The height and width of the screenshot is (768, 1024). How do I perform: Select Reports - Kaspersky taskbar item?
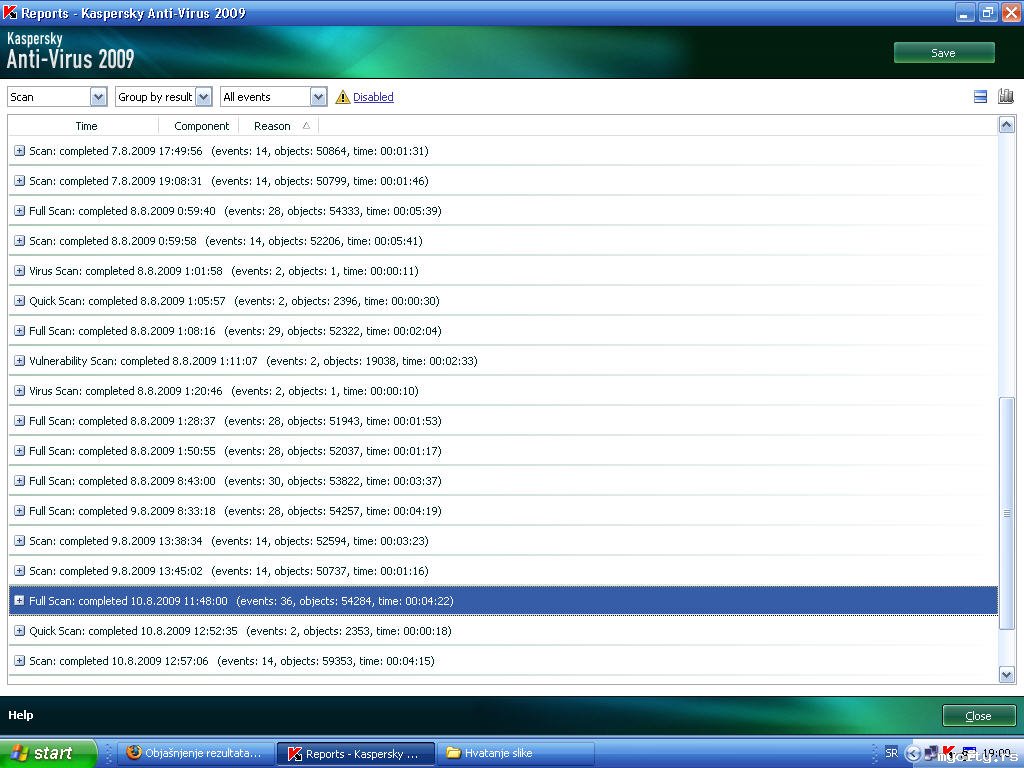pyautogui.click(x=355, y=754)
